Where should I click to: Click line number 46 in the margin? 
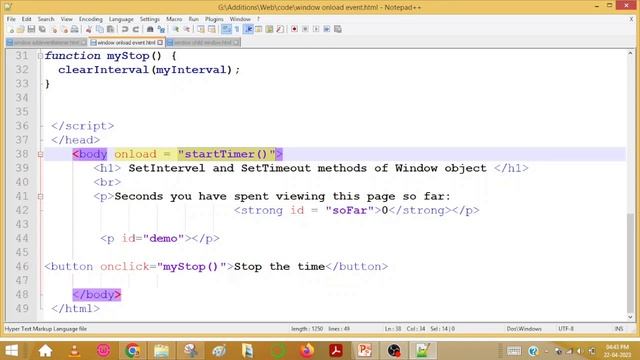[x=22, y=267]
